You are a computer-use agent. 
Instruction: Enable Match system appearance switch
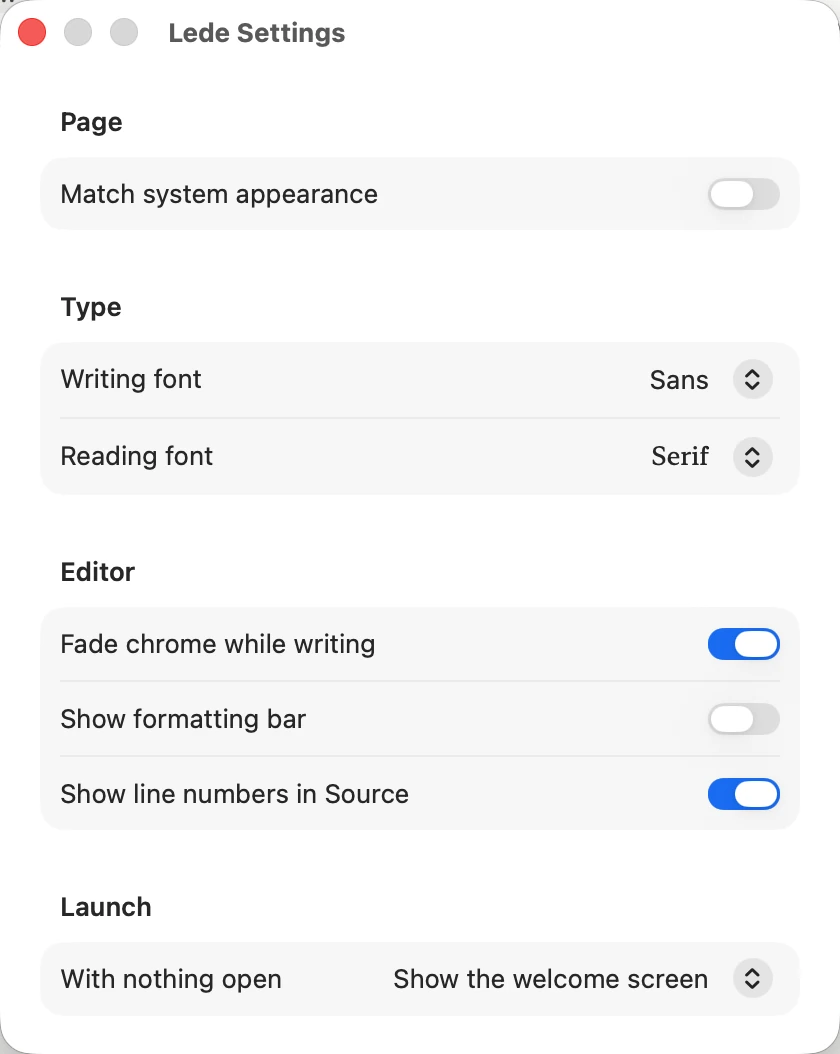744,194
